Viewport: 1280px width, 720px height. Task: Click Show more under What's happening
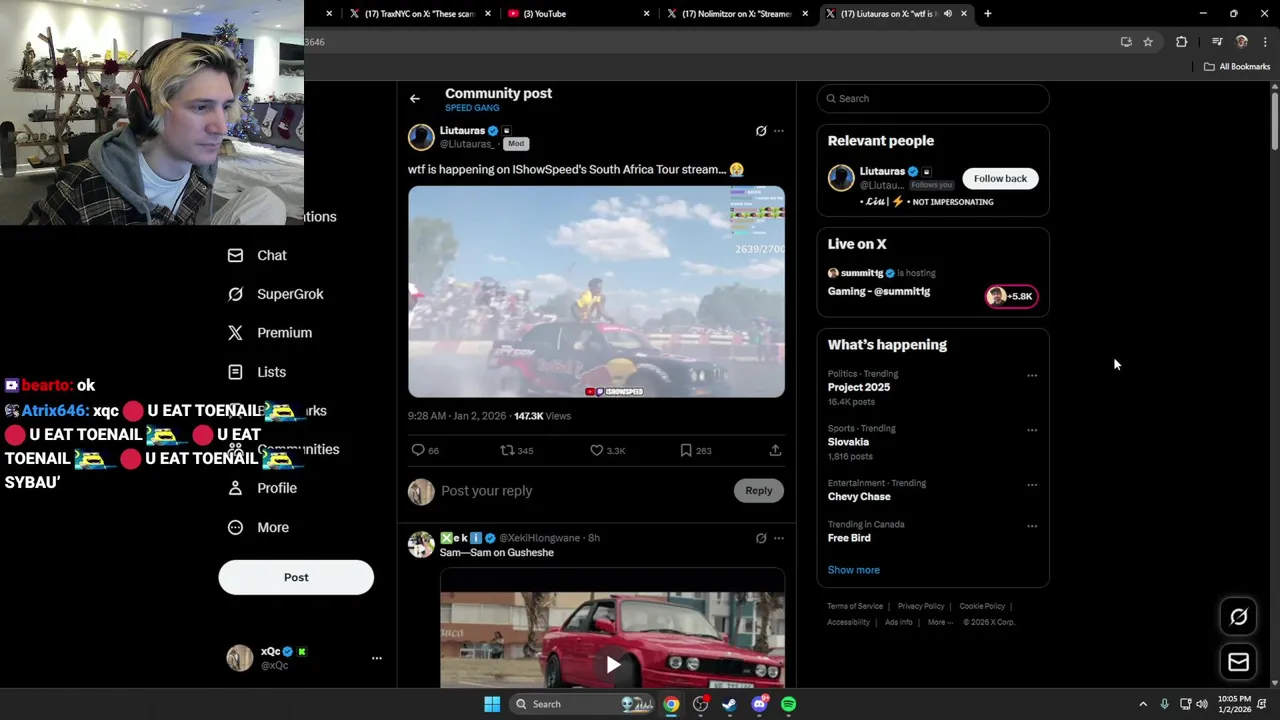tap(853, 570)
